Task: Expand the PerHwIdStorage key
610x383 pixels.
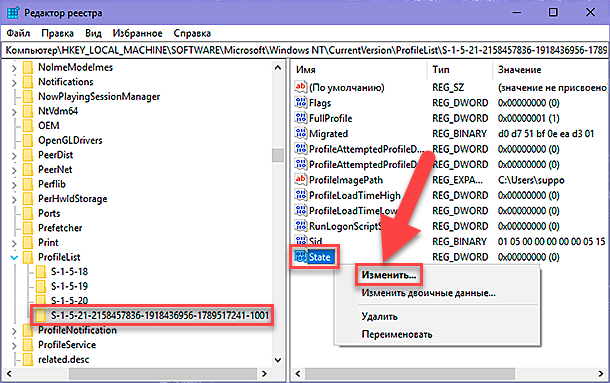Action: (x=14, y=199)
